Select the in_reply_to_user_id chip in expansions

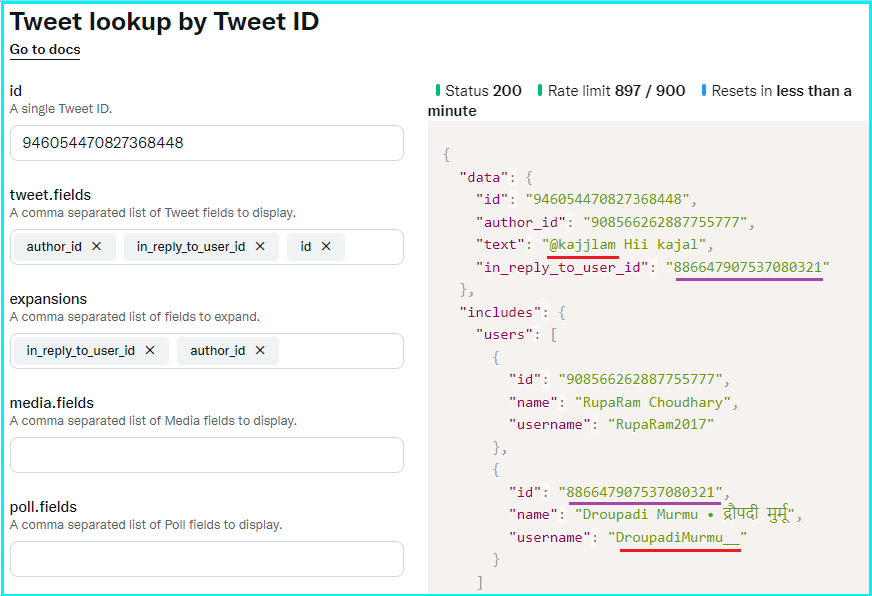point(80,350)
